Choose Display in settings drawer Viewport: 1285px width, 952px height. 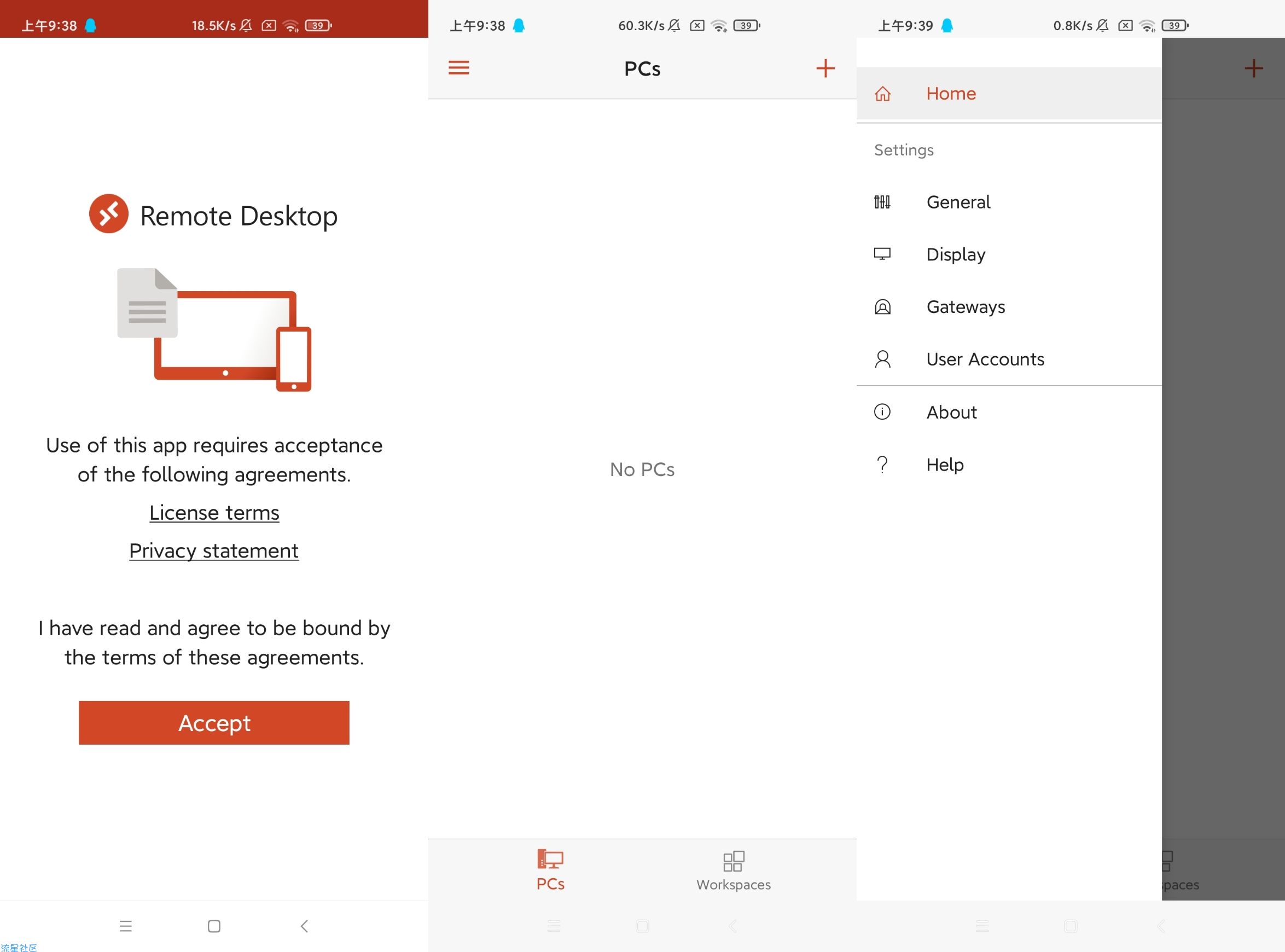(x=955, y=254)
